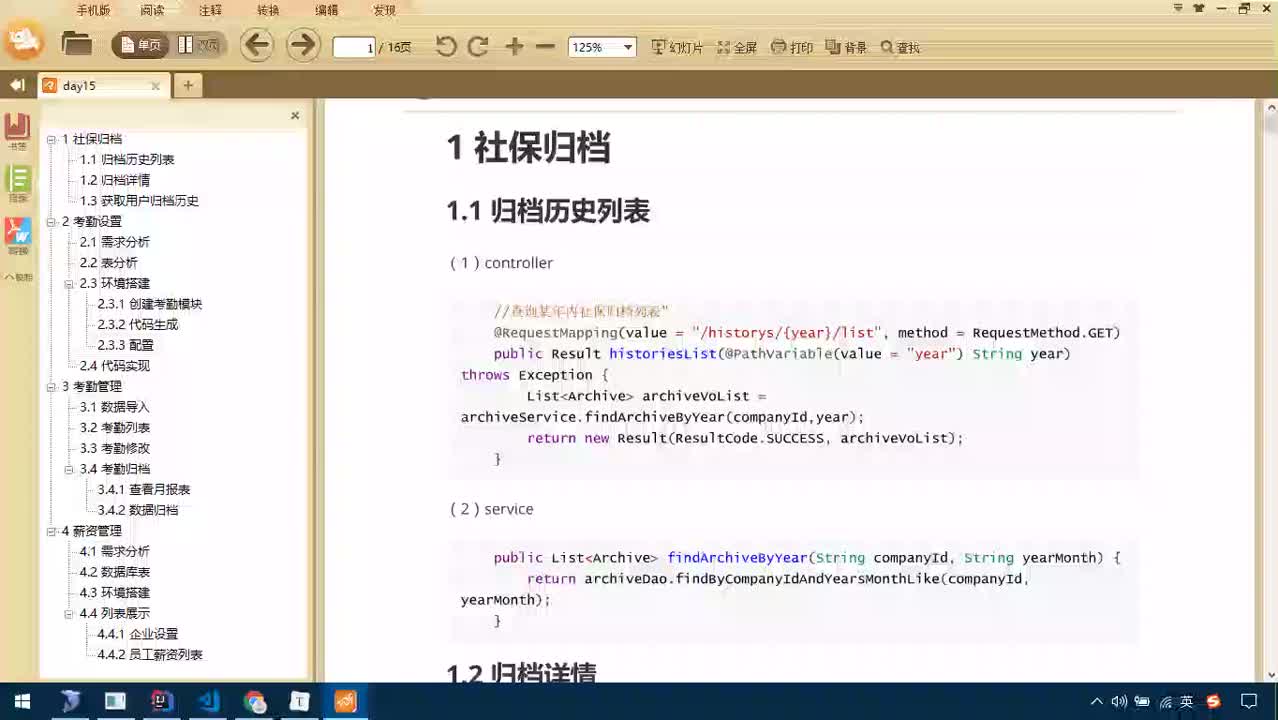Jump to '1.1 归档历史列表' outline entry
Screen dimensions: 1278x720
pos(127,160)
